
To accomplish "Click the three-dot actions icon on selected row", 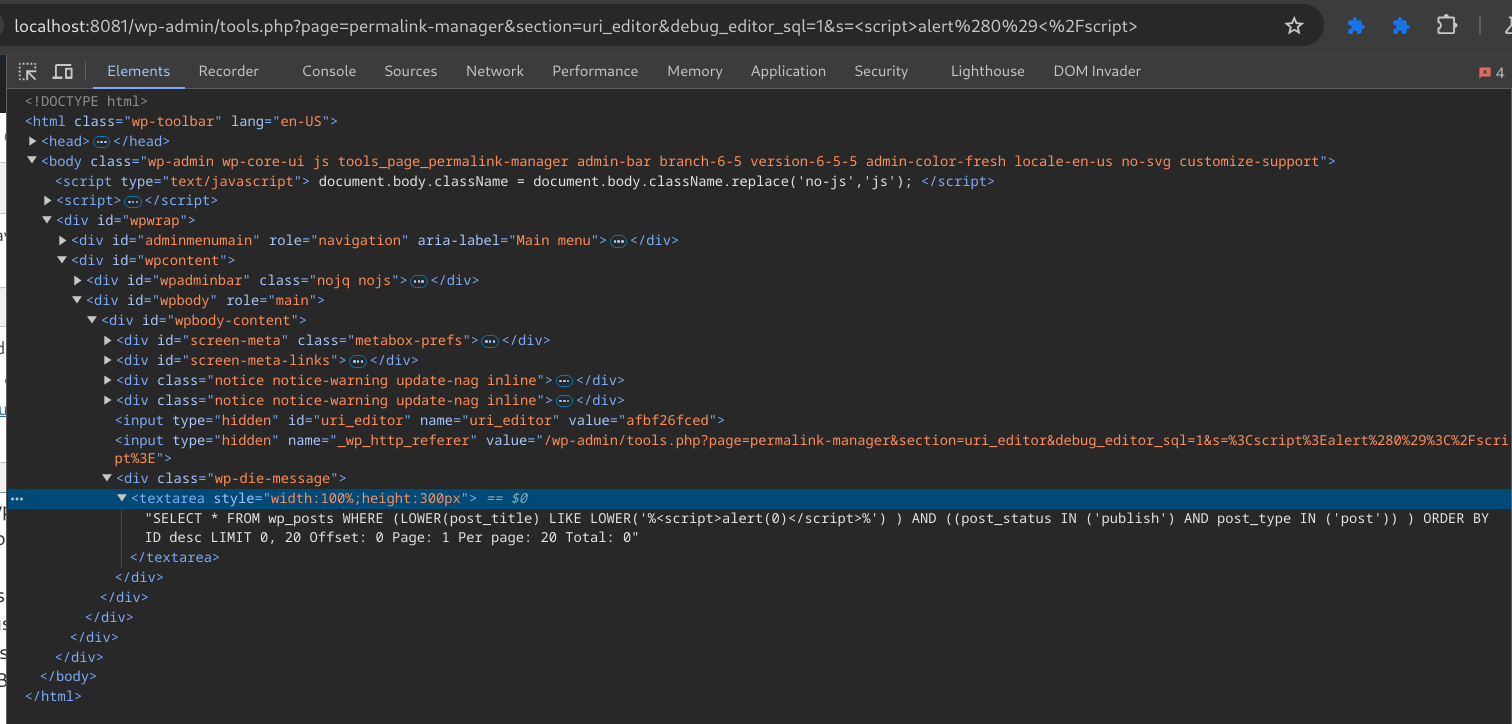I will [17, 498].
